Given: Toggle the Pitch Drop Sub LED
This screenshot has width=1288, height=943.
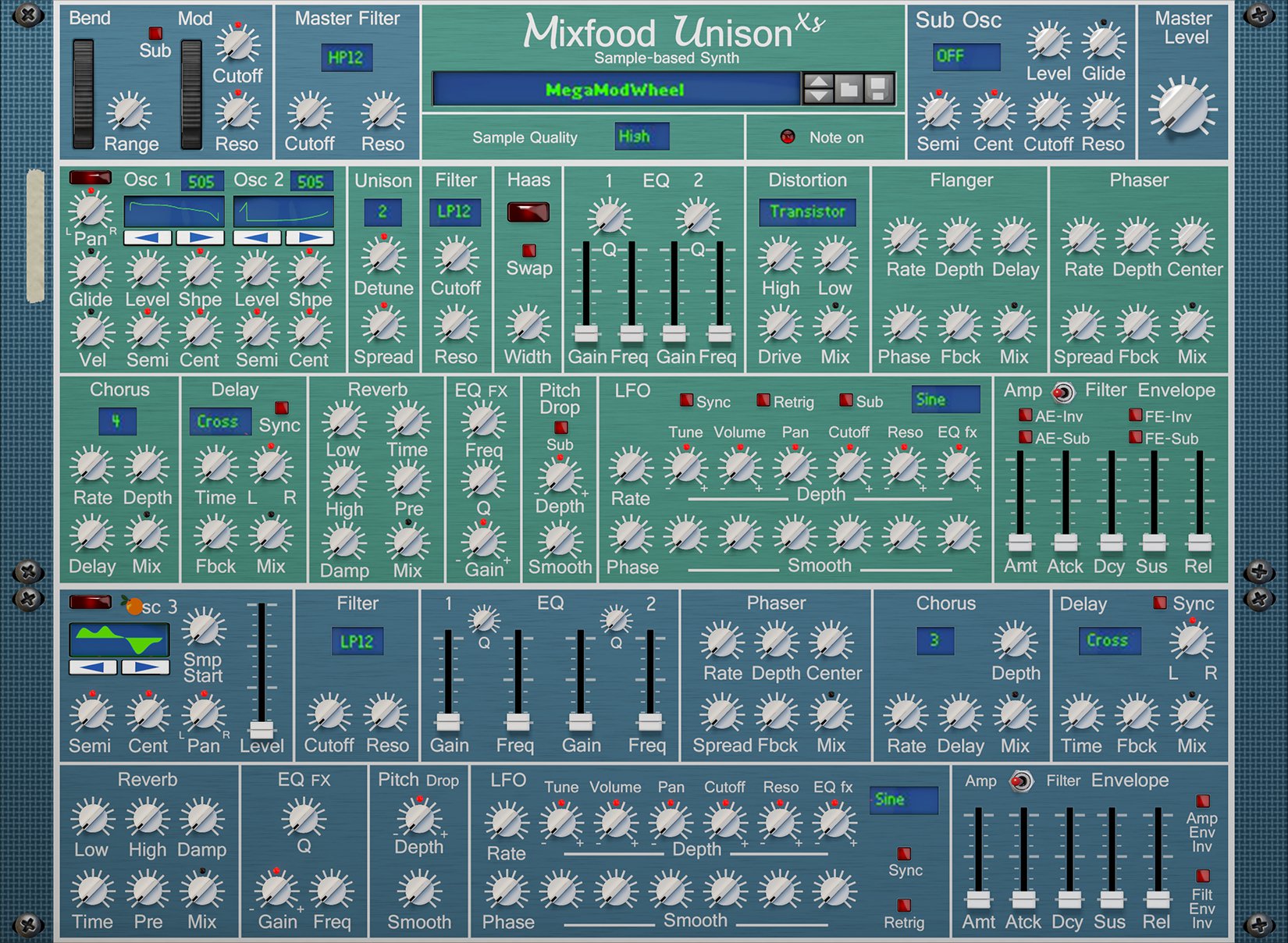Looking at the screenshot, I should [x=560, y=427].
